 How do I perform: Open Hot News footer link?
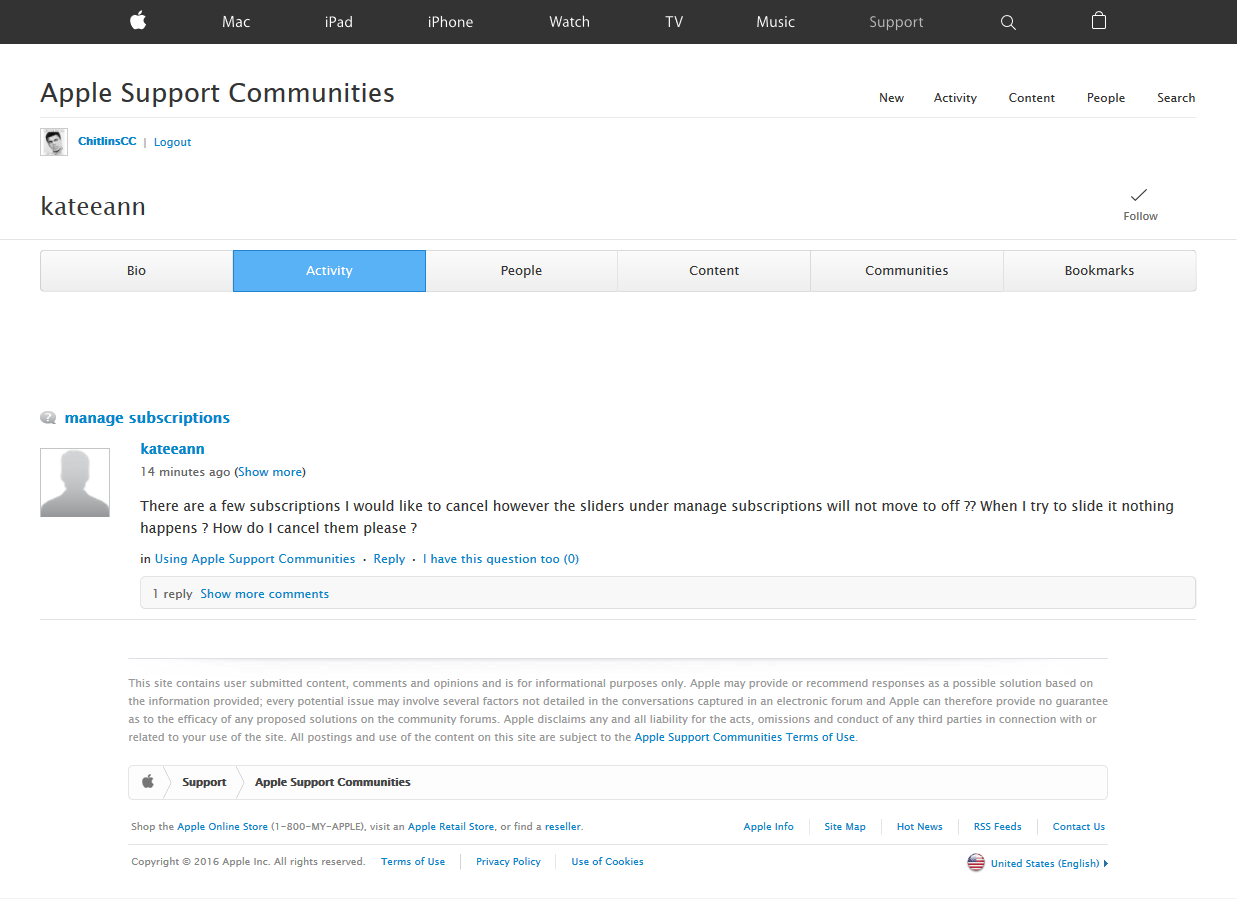point(919,827)
